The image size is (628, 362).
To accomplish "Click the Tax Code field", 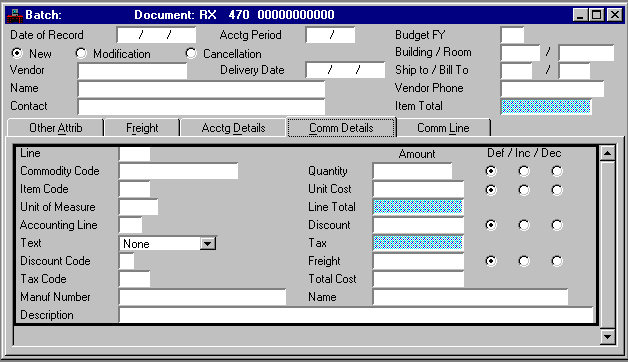I will point(135,279).
